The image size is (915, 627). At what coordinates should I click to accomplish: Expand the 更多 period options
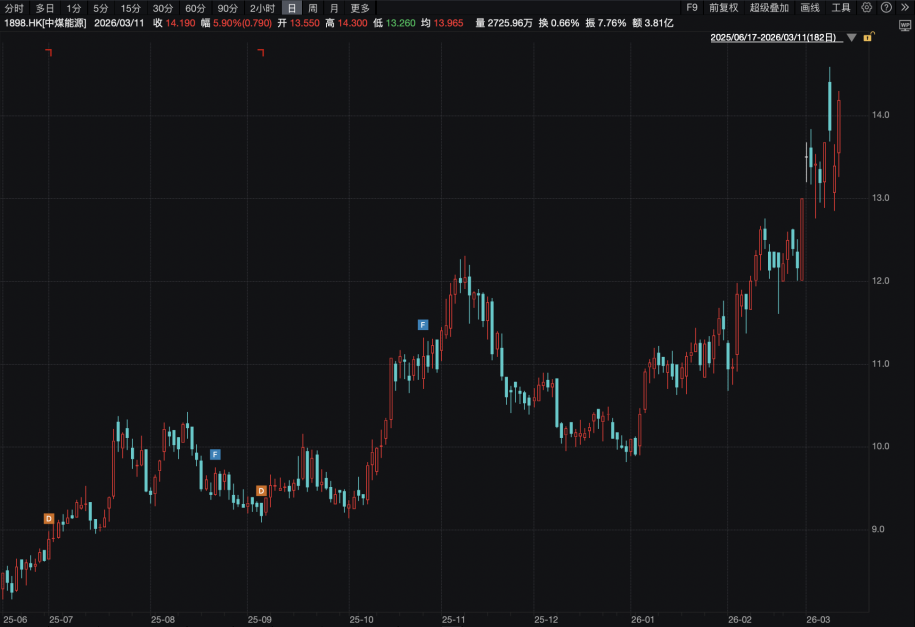pos(360,8)
